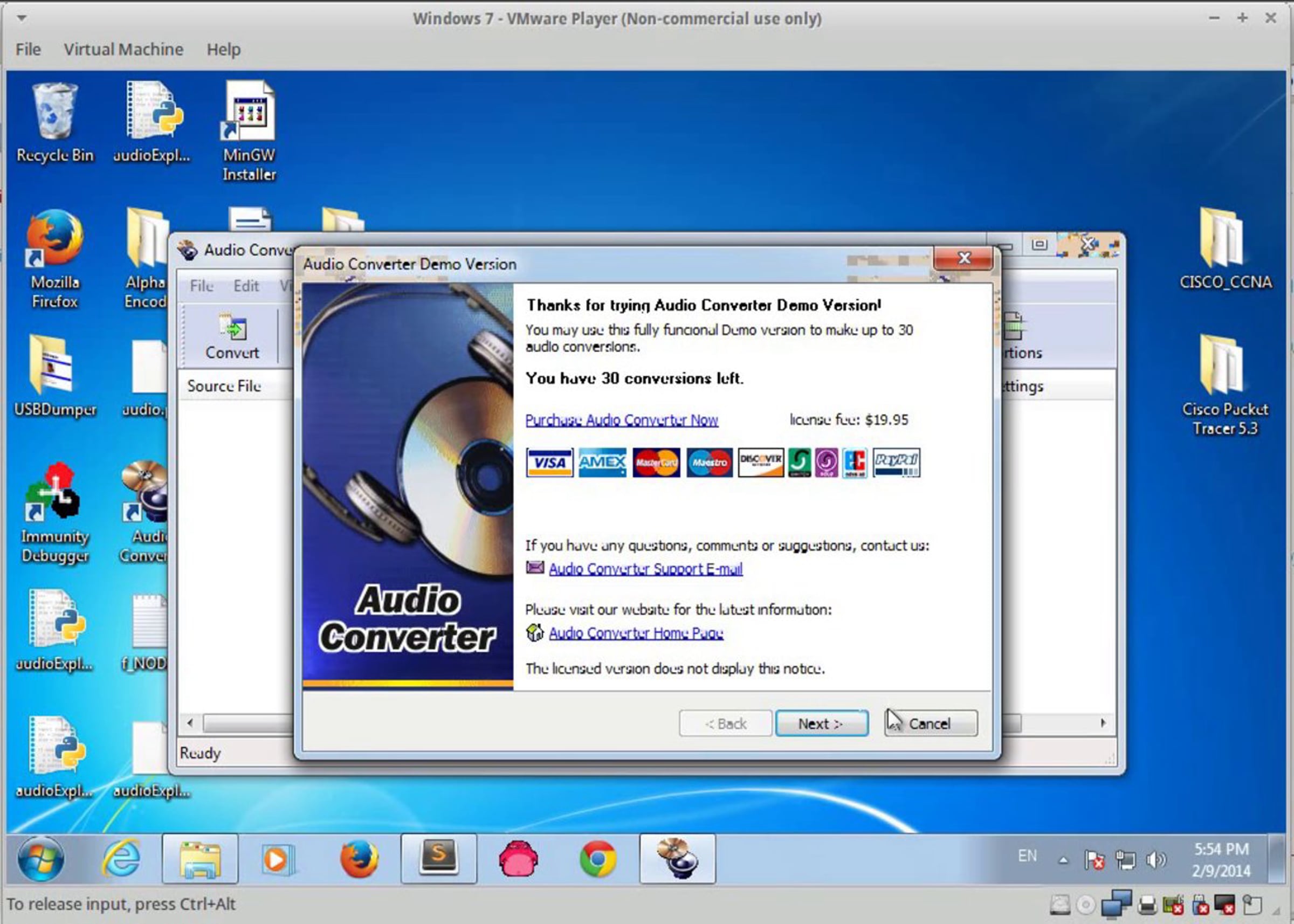The width and height of the screenshot is (1294, 924).
Task: Follow the Purchase Audio Converter Now link
Action: pos(622,420)
